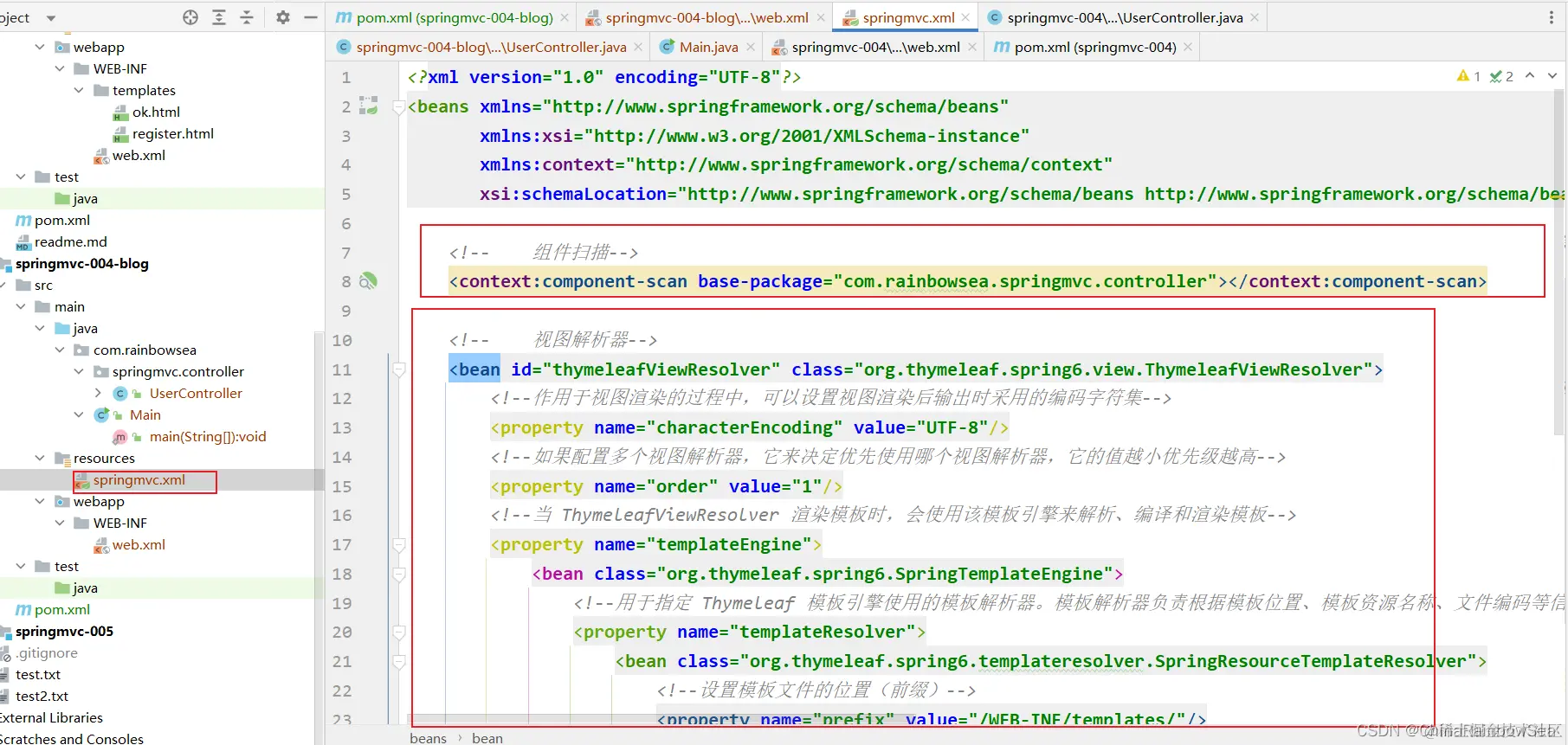Click the collapse all icon in Project panel
The width and height of the screenshot is (1568, 745).
click(x=247, y=17)
